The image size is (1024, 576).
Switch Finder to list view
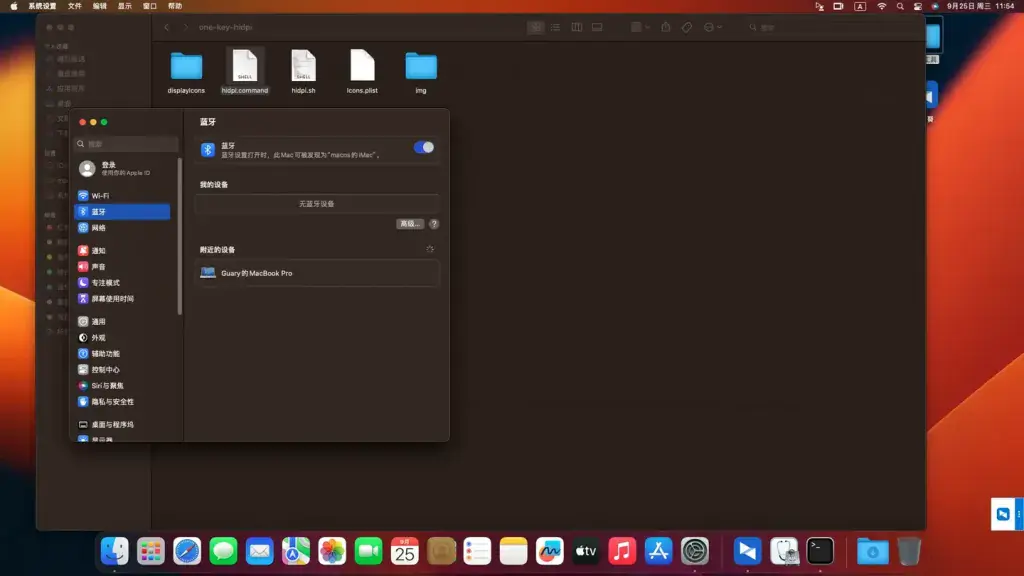[x=555, y=27]
